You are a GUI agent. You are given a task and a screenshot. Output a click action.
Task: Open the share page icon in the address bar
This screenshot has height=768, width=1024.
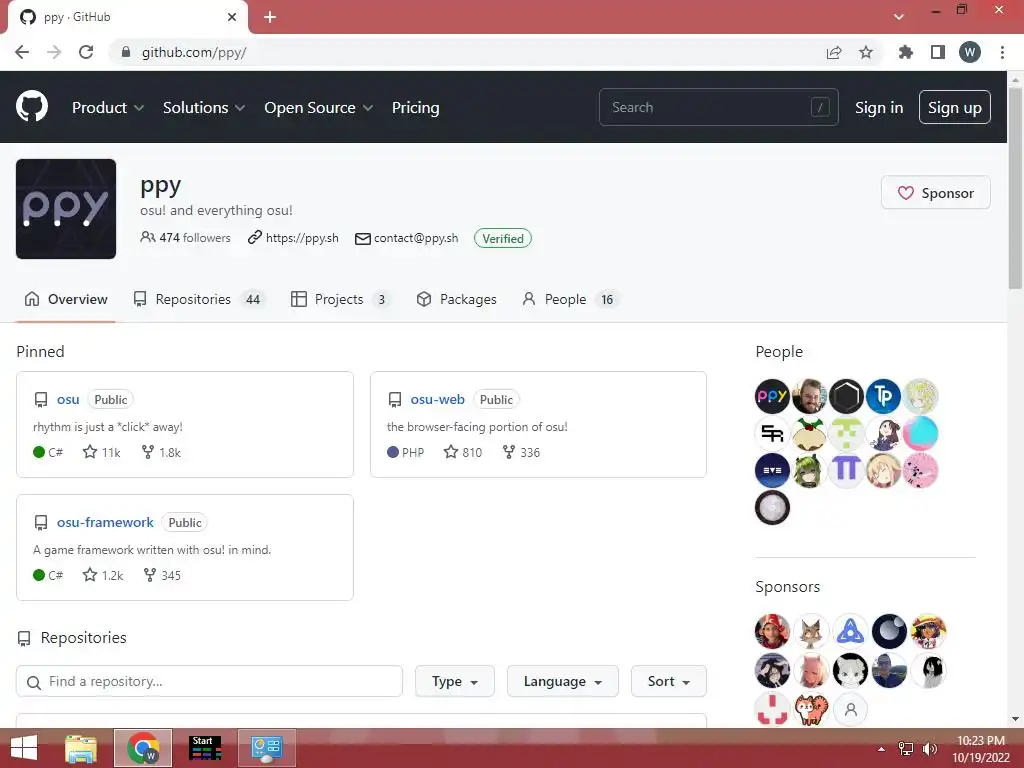click(834, 52)
